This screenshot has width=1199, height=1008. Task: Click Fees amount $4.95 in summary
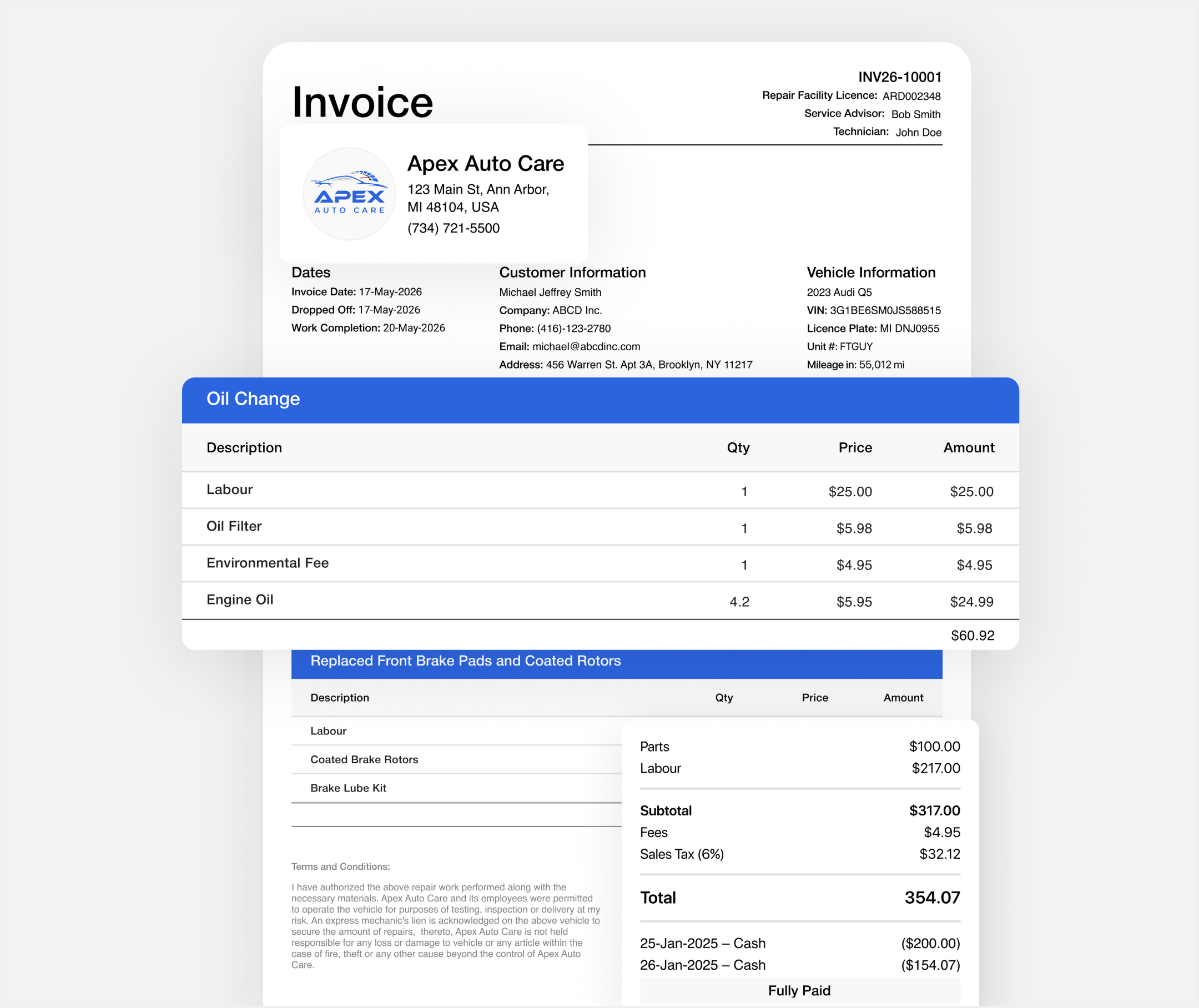(942, 833)
